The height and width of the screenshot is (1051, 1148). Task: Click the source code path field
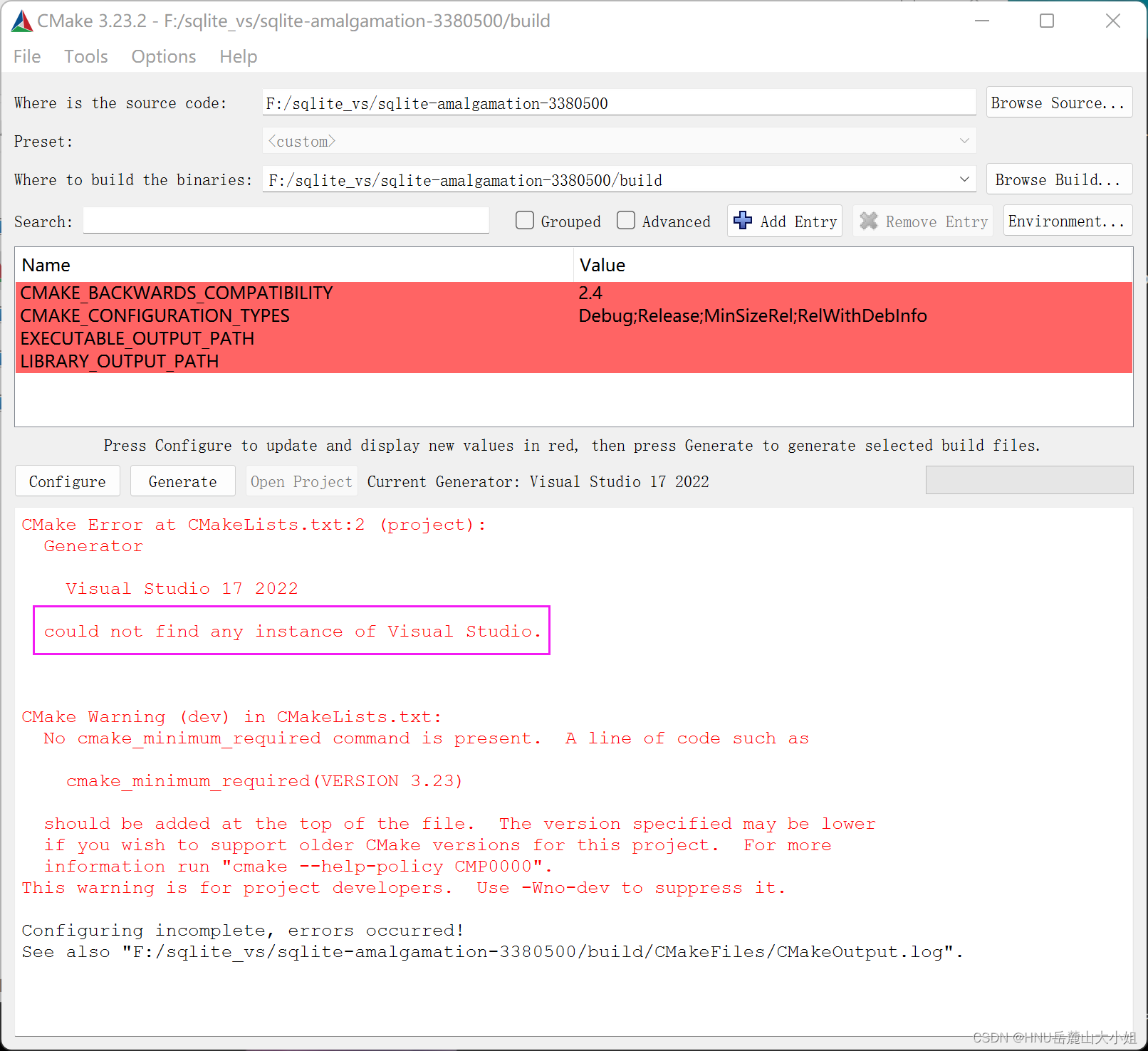pyautogui.click(x=619, y=103)
